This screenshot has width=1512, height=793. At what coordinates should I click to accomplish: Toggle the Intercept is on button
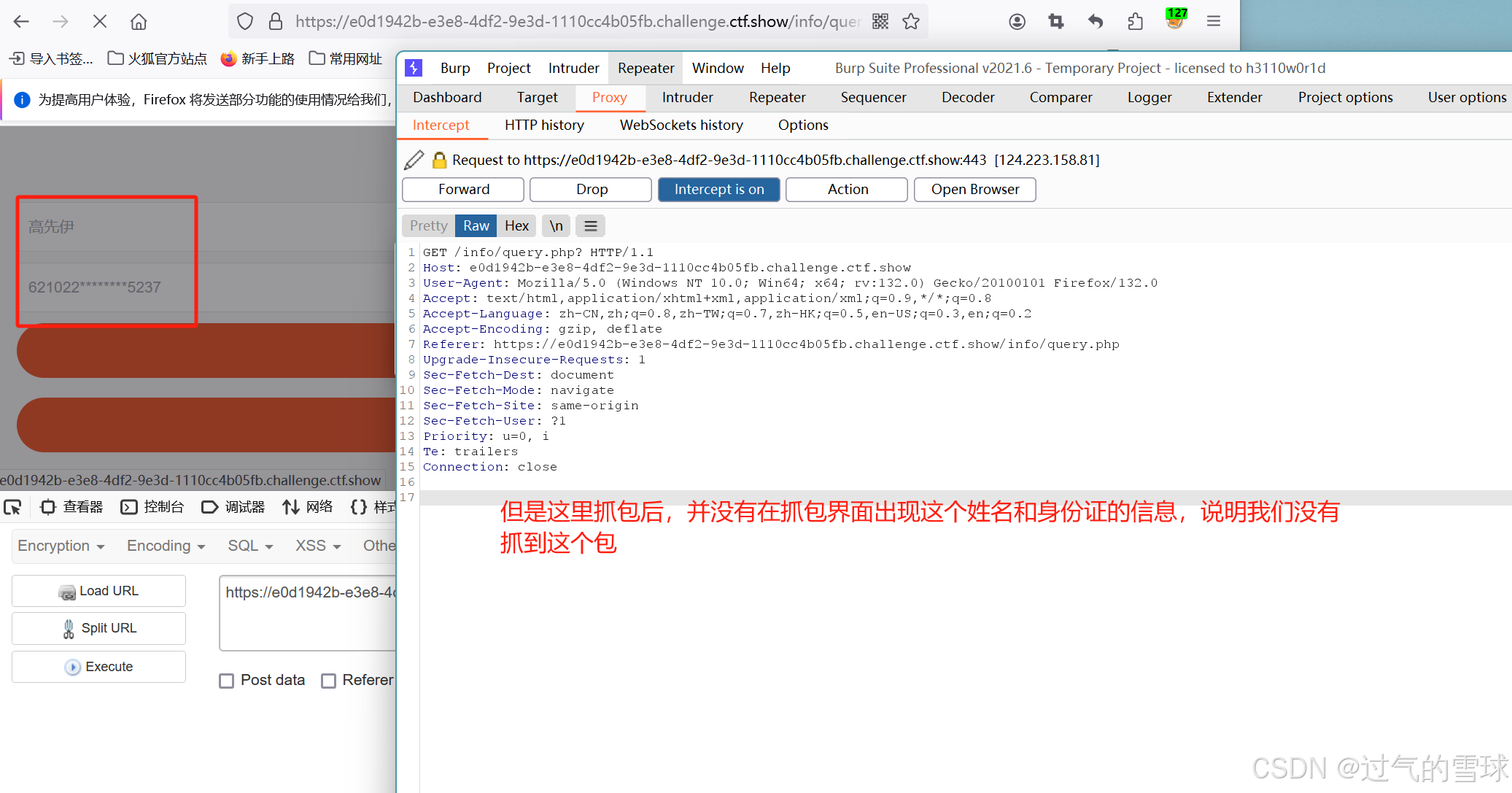click(718, 190)
